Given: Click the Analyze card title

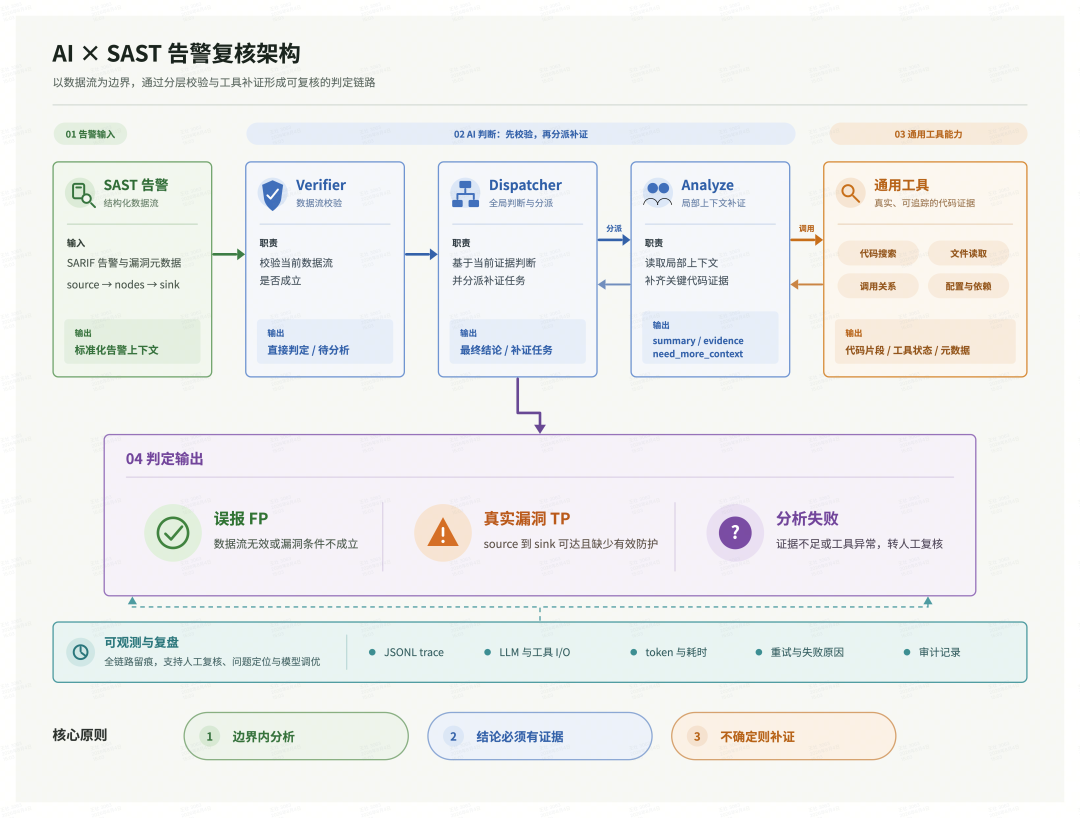Looking at the screenshot, I should pyautogui.click(x=707, y=185).
